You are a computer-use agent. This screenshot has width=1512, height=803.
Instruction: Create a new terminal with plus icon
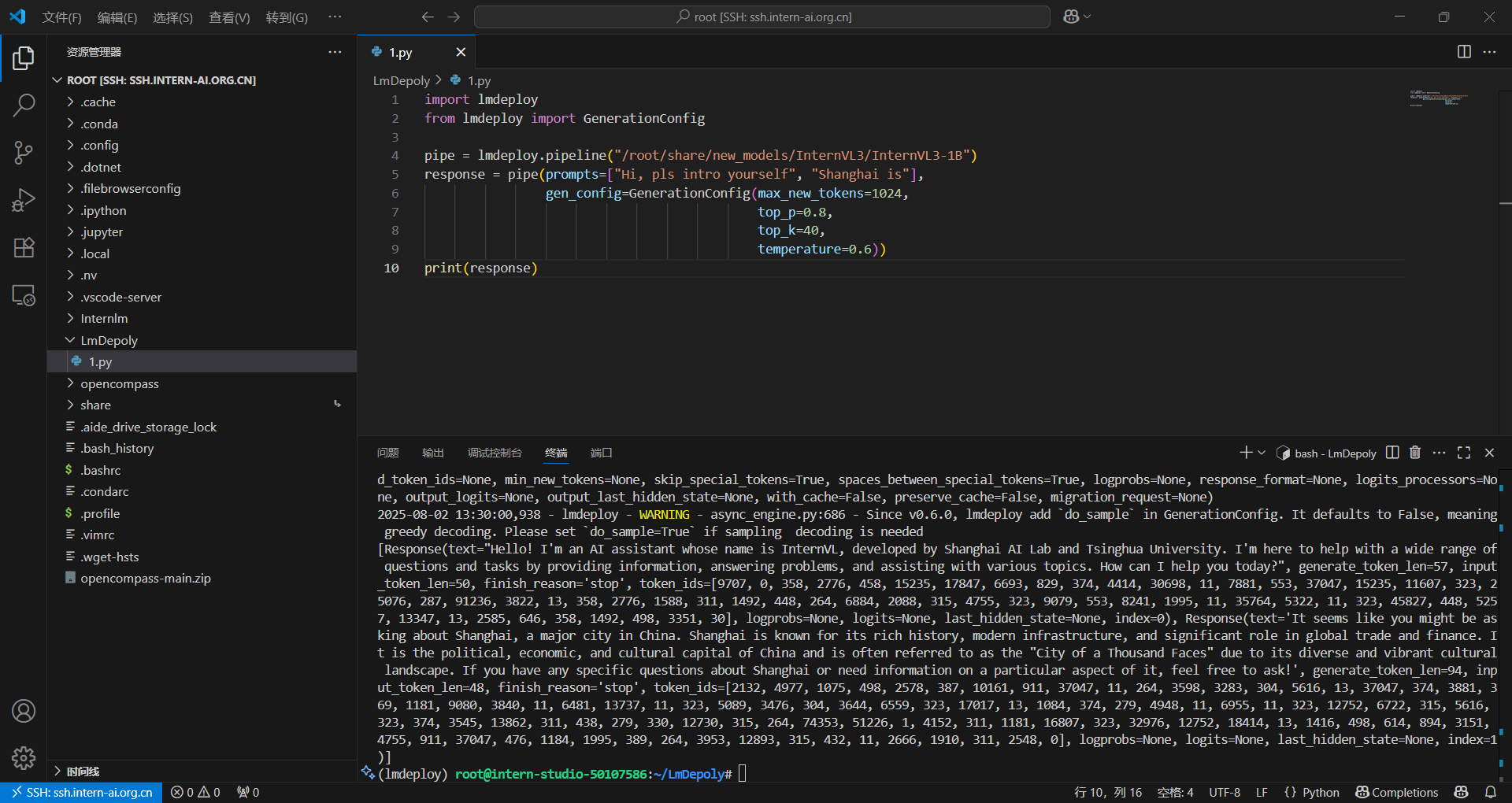[1245, 453]
